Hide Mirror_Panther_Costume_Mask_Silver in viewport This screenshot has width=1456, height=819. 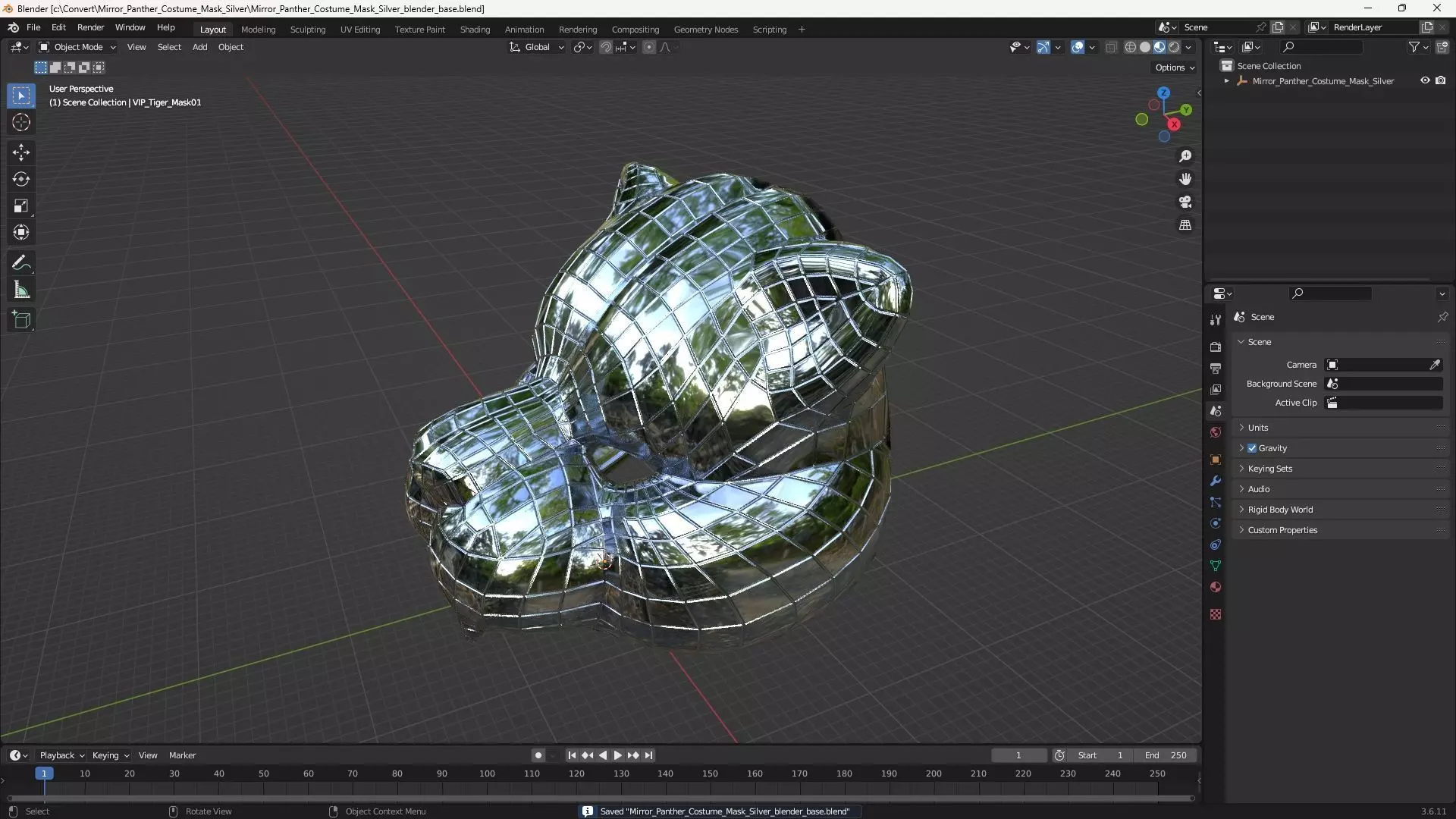click(1425, 80)
